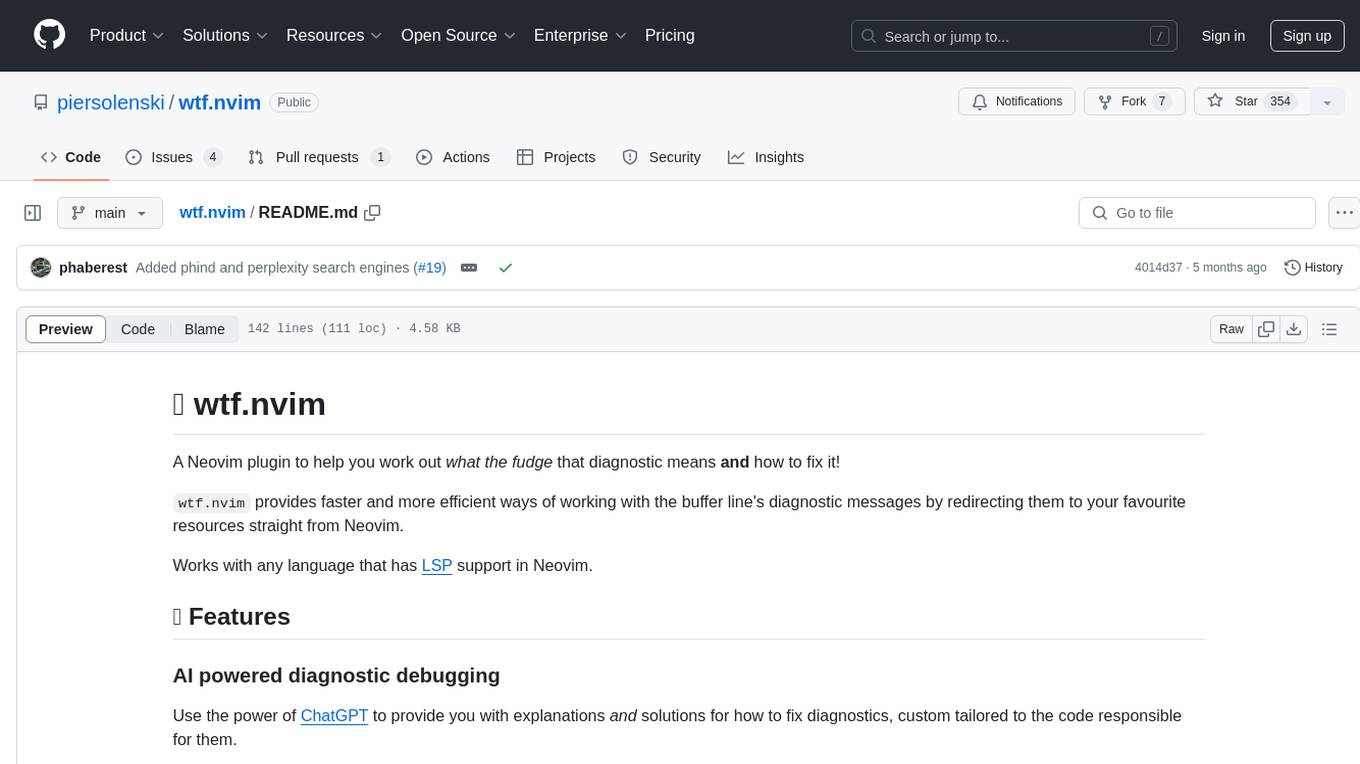Expand the Open Source menu
The image size is (1360, 764).
click(458, 35)
